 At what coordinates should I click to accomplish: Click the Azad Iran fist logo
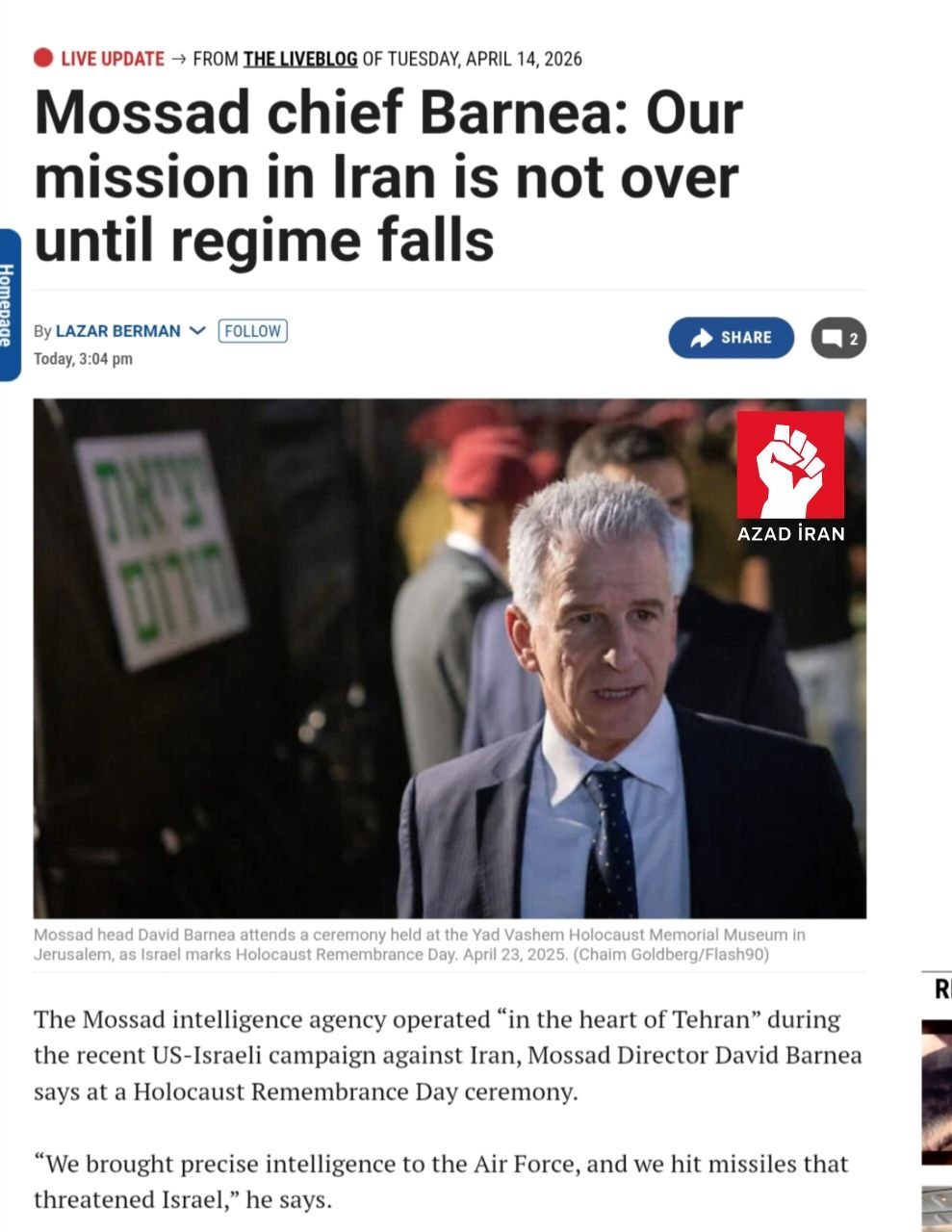790,465
